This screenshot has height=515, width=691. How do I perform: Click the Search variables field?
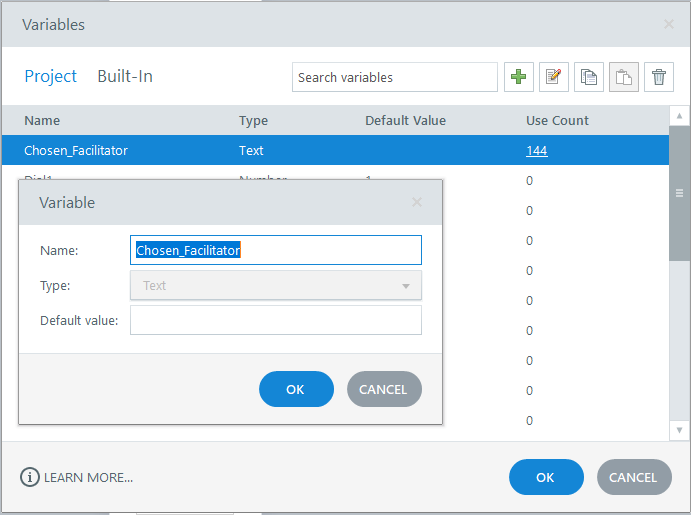395,77
